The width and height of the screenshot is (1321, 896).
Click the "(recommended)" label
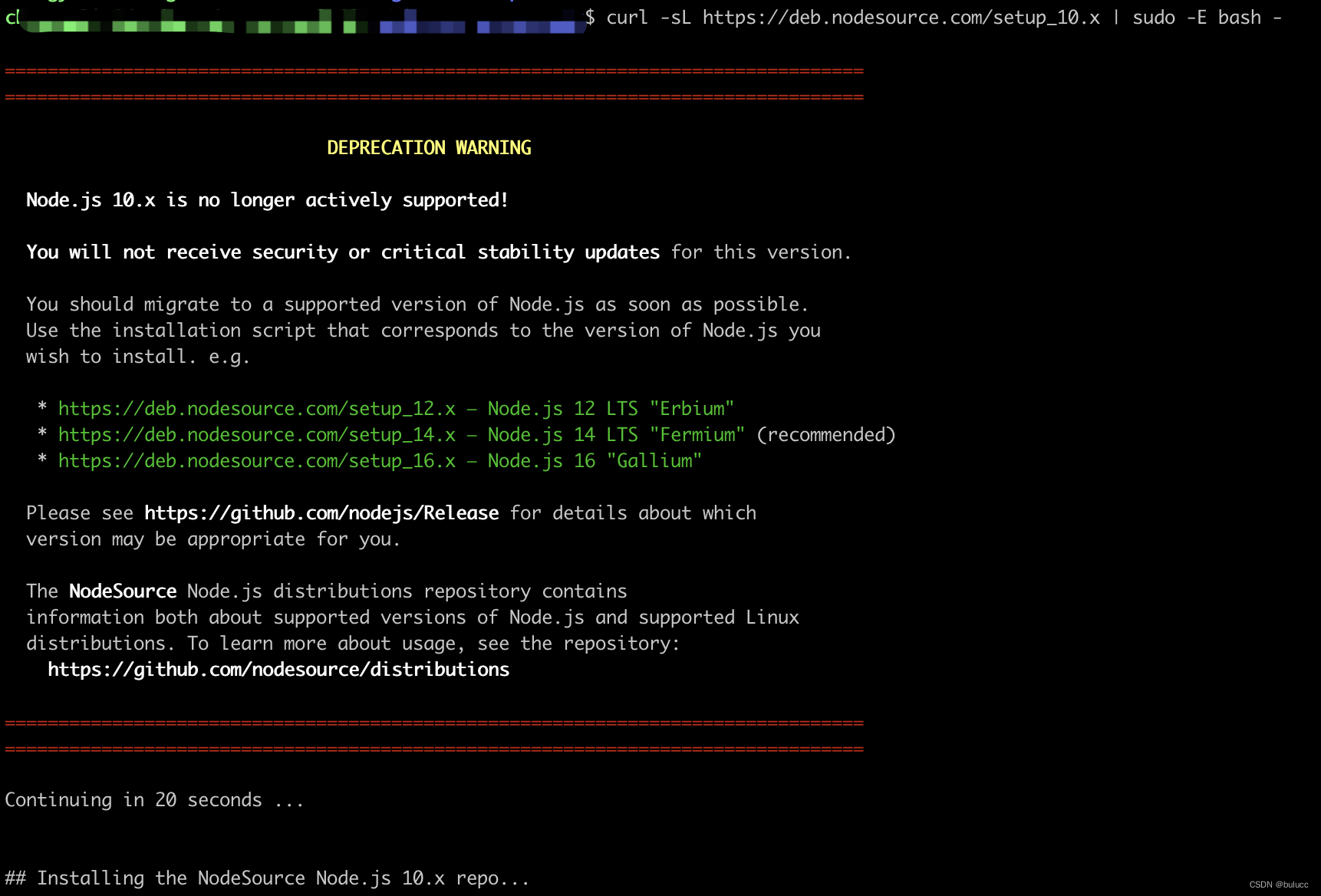click(826, 435)
